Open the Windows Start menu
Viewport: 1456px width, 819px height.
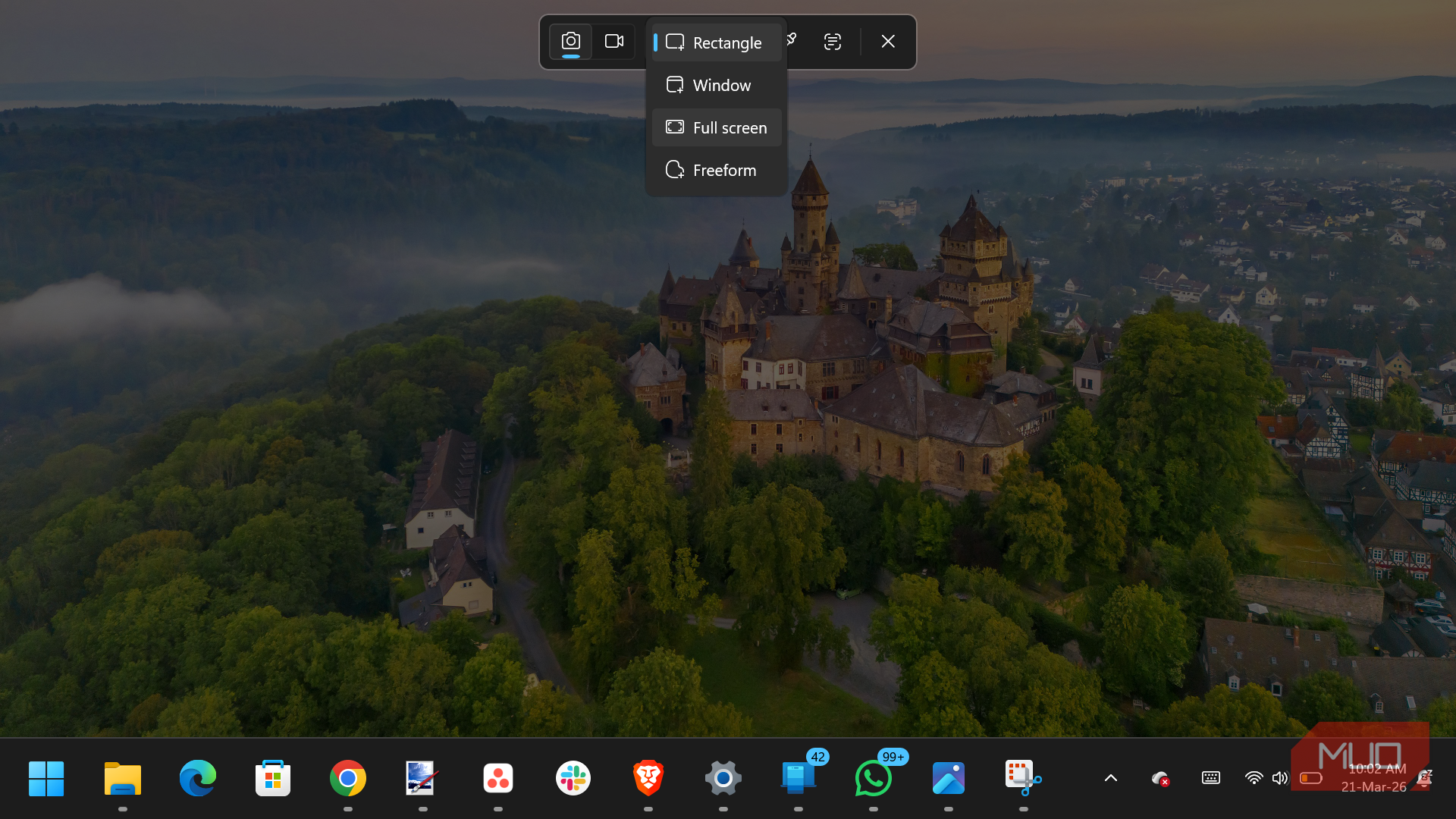tap(46, 778)
